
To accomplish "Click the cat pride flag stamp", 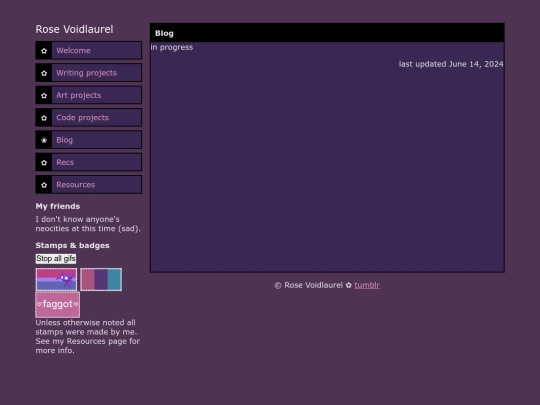I will 56,279.
